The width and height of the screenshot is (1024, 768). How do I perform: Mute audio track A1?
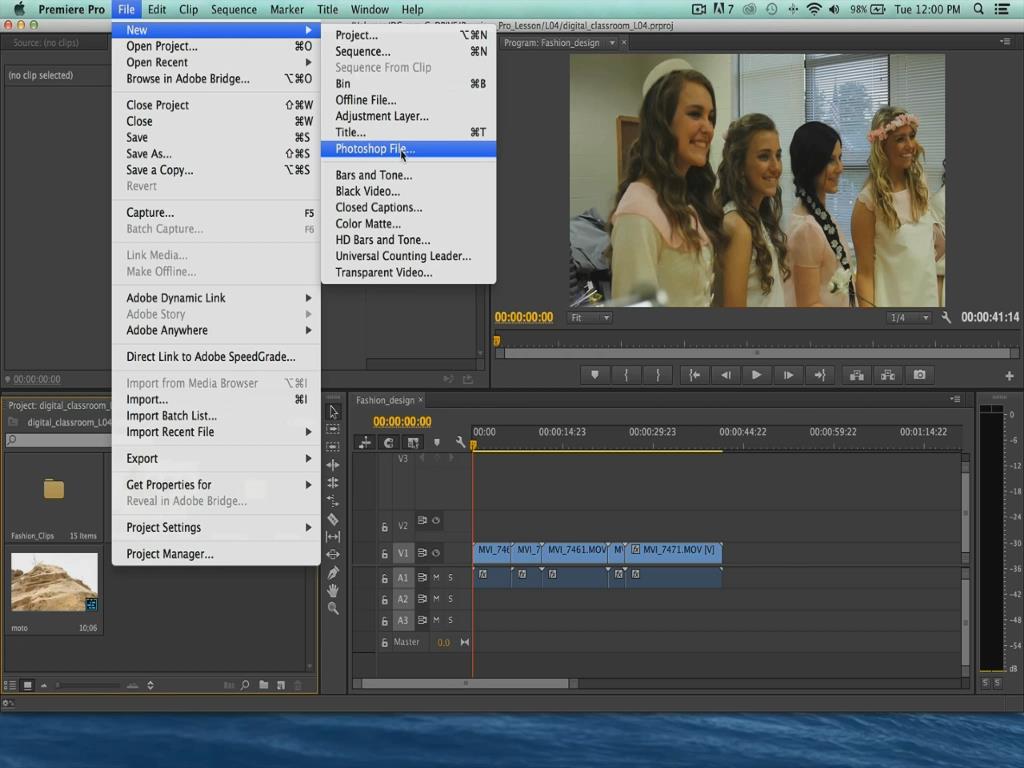pyautogui.click(x=436, y=577)
